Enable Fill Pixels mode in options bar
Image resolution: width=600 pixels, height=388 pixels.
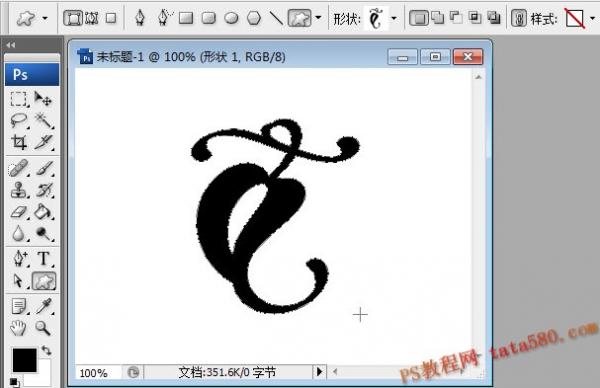(x=111, y=18)
